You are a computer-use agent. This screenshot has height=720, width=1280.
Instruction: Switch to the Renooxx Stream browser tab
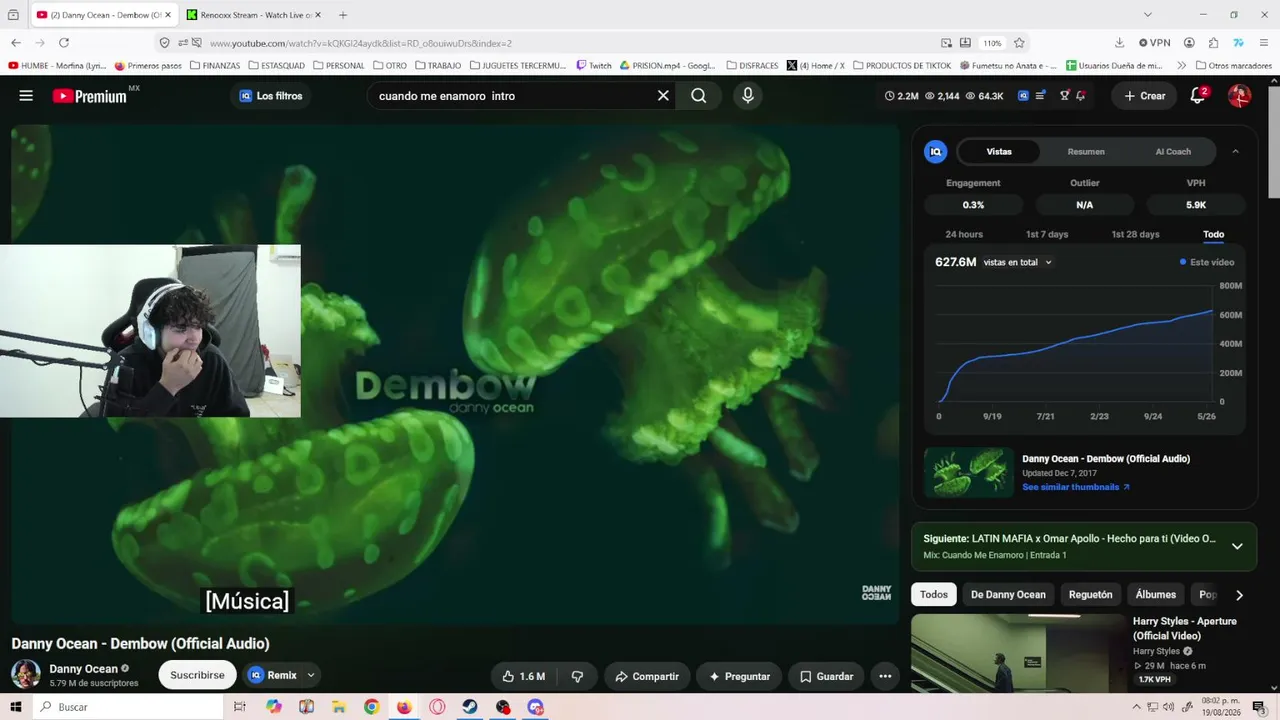[253, 15]
